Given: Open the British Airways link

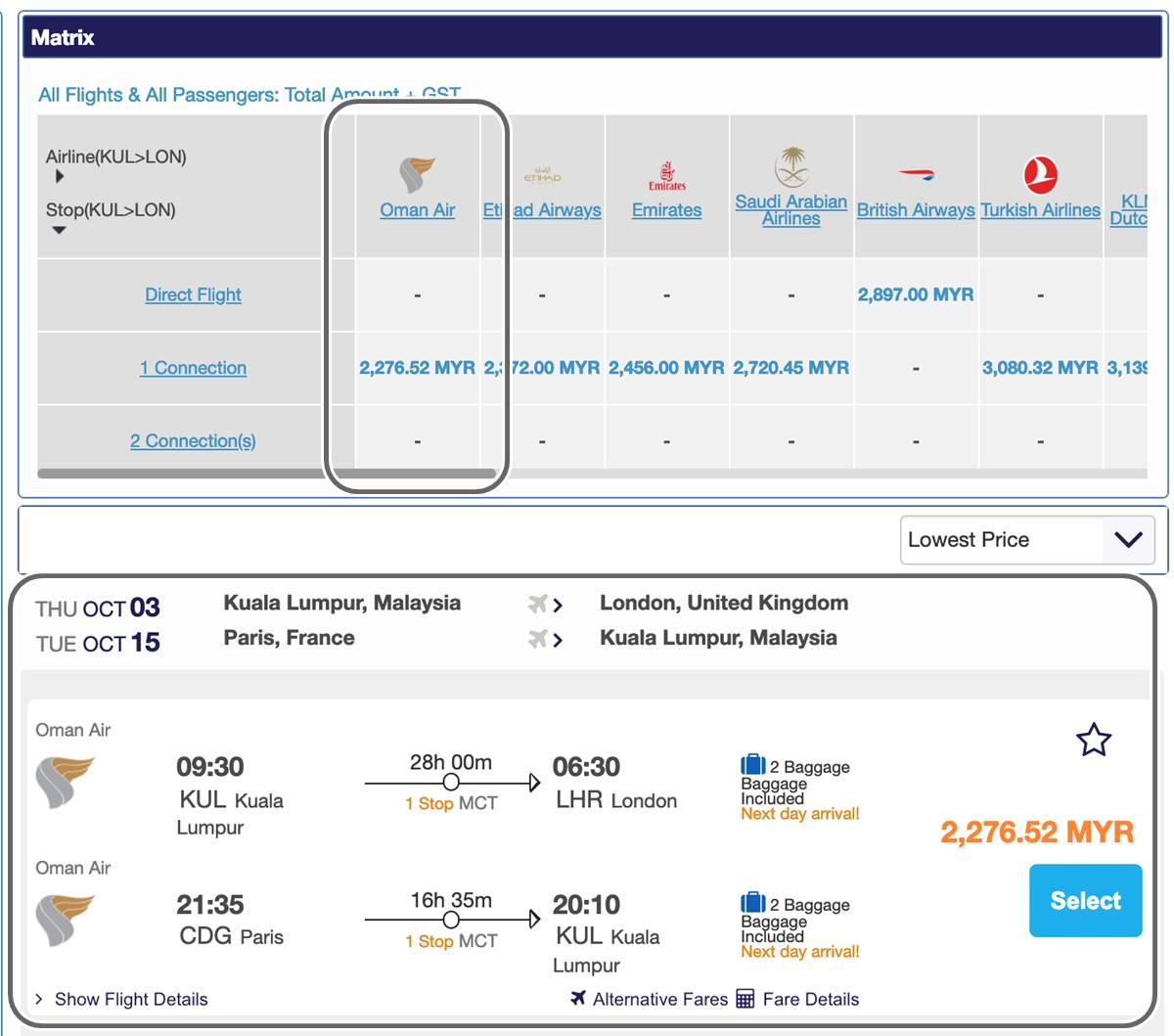Looking at the screenshot, I should point(916,210).
